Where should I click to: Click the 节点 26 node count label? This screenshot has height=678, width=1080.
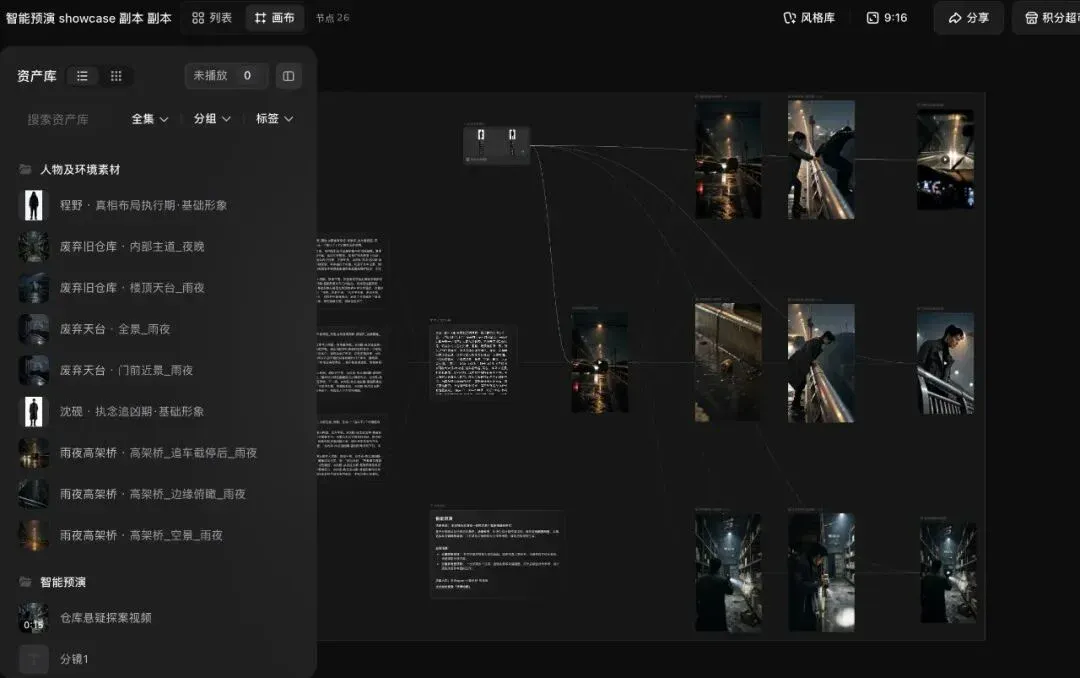333,18
